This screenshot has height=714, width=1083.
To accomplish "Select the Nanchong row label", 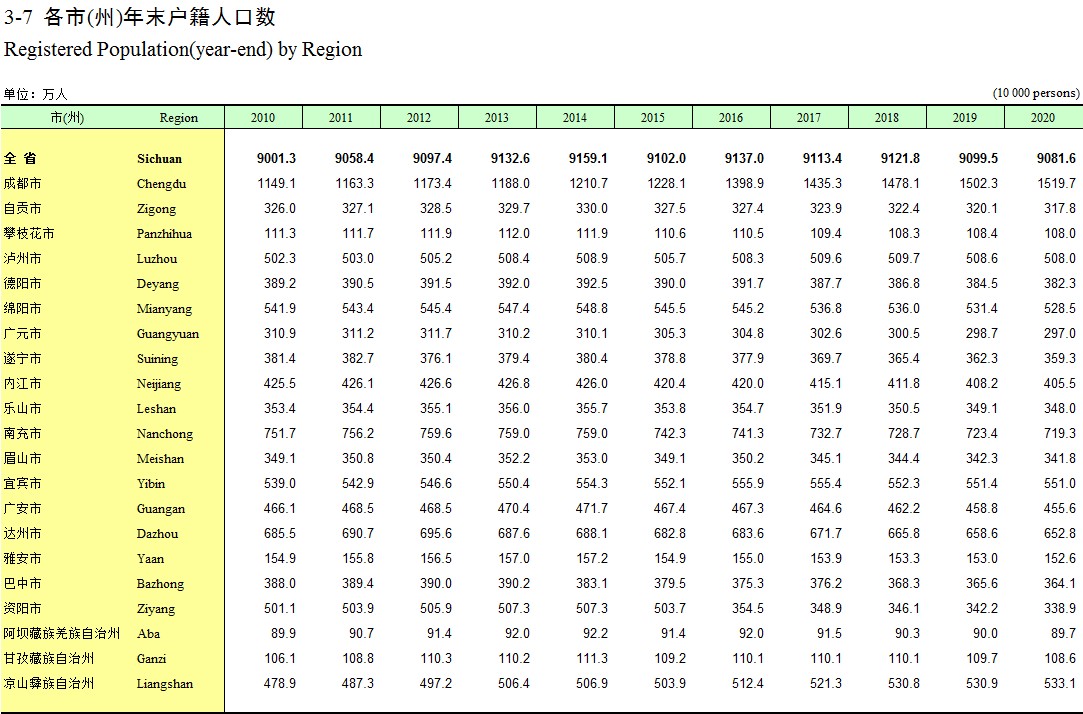I will click(x=164, y=434).
